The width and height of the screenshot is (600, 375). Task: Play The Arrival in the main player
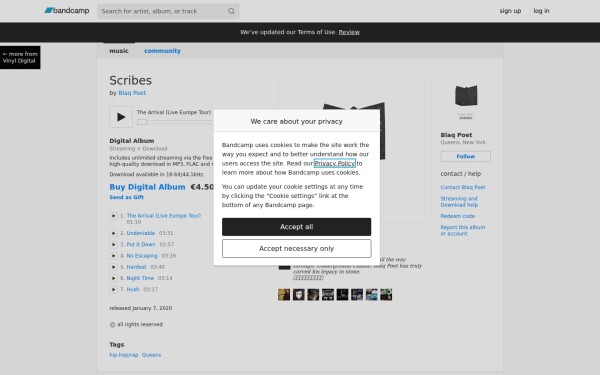pyautogui.click(x=121, y=117)
